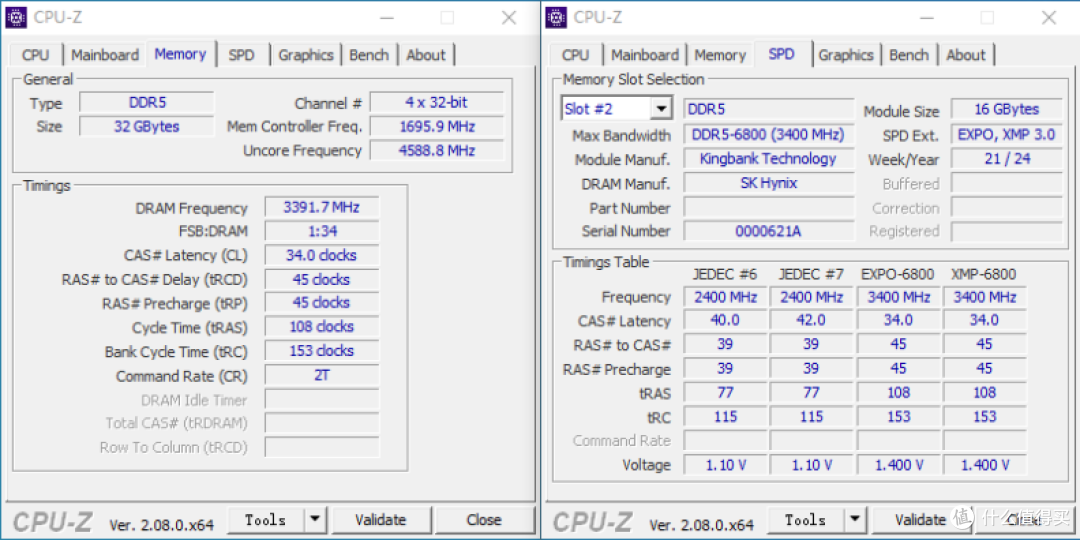
Task: Click the 1:34 FSB:DRAM value
Action: 322,231
